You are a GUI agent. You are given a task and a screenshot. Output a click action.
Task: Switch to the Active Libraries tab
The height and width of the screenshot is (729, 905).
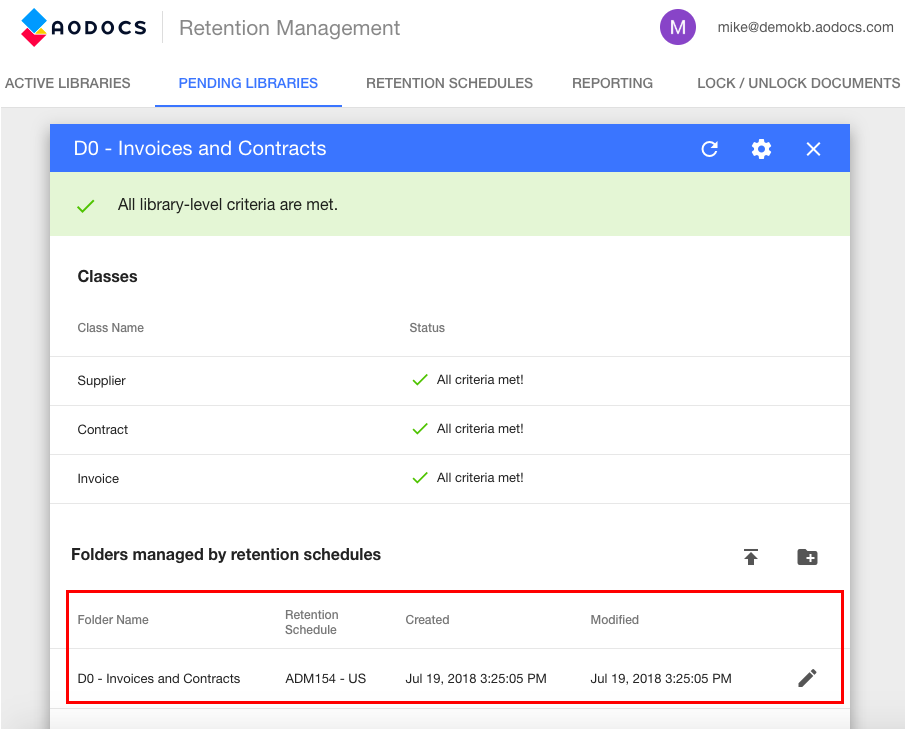click(x=68, y=83)
